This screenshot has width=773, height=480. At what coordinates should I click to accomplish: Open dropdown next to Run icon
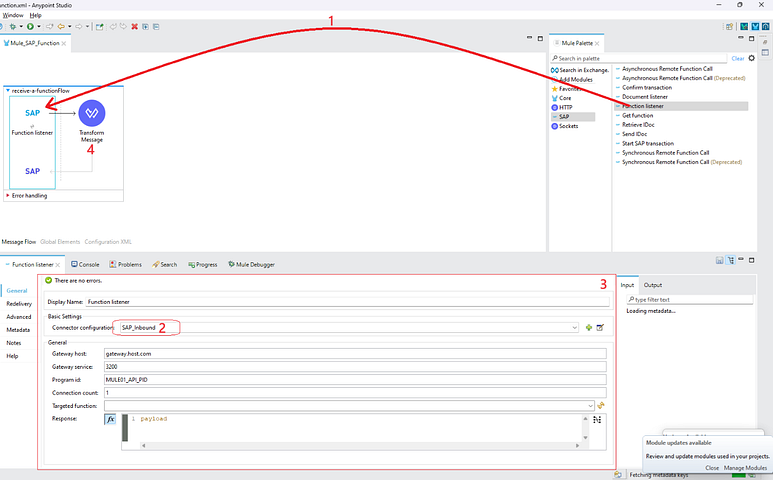point(39,27)
